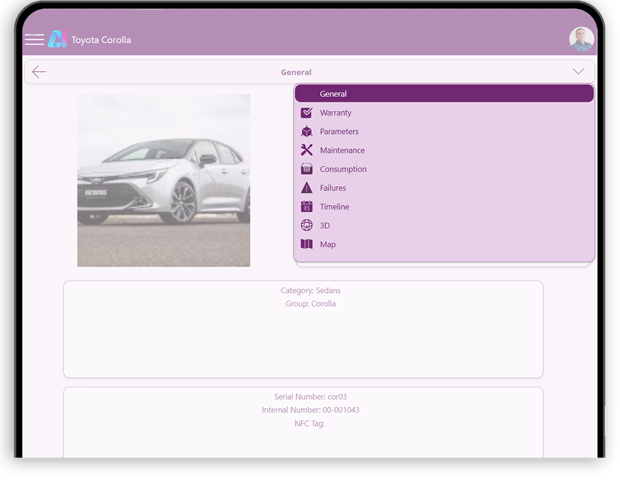Click the Timeline calendar icon
This screenshot has width=620, height=488.
[x=306, y=206]
